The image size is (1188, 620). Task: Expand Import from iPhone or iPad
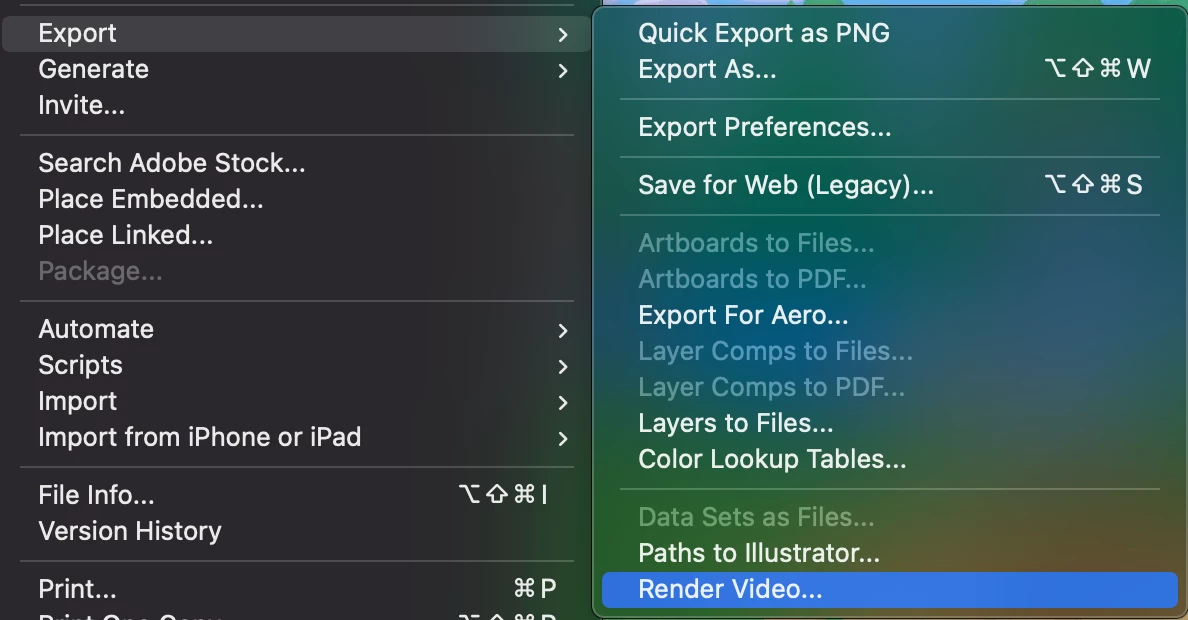[296, 437]
